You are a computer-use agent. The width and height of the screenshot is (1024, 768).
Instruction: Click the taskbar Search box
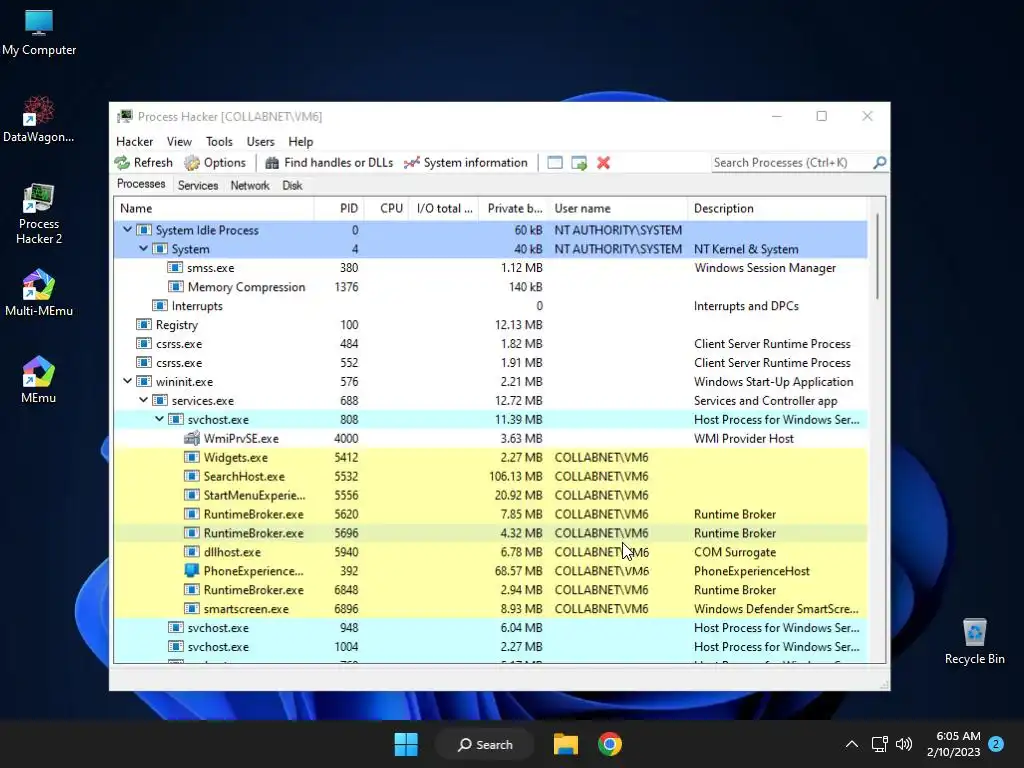coord(485,744)
